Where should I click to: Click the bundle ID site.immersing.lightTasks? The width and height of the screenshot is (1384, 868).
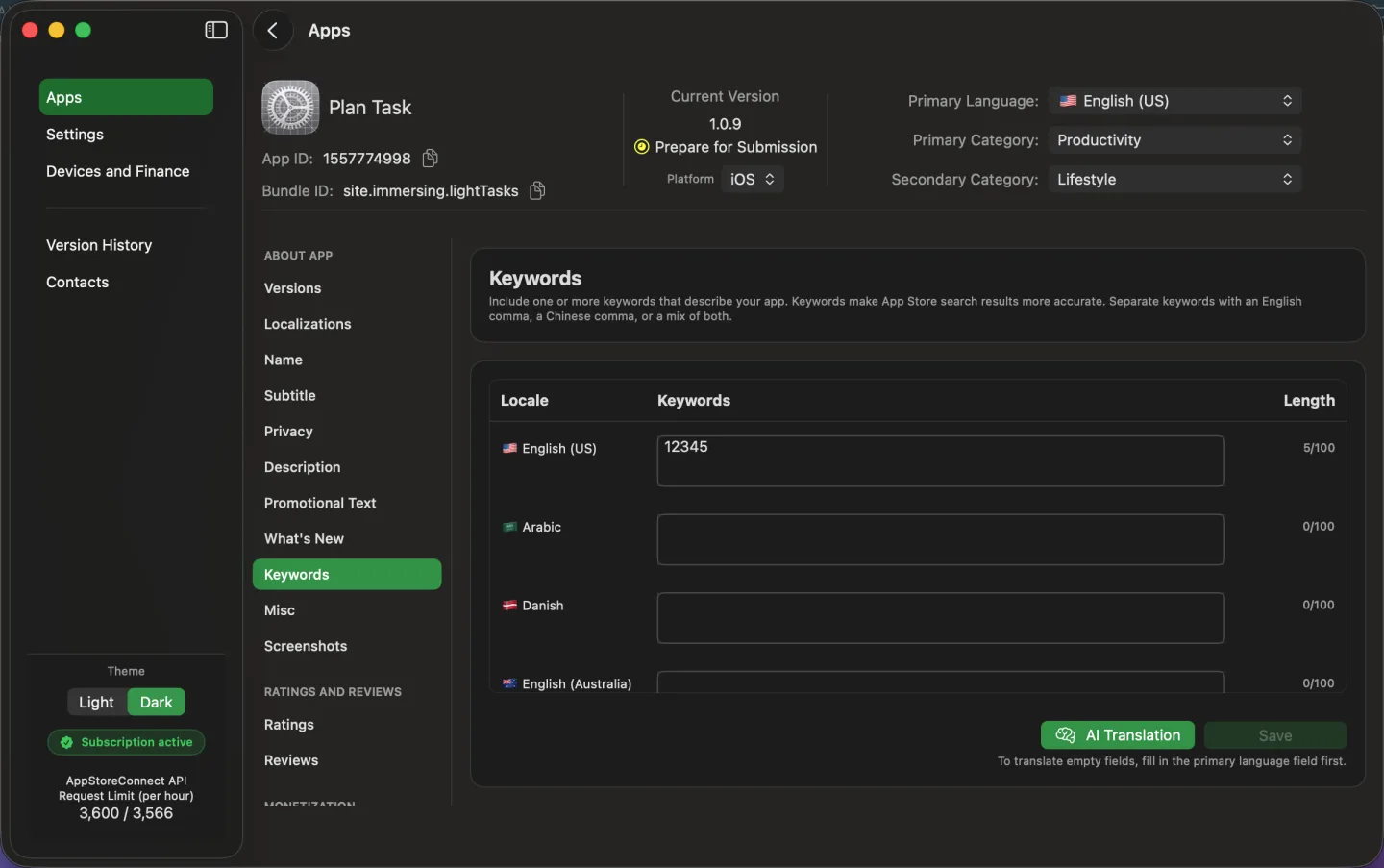(431, 191)
